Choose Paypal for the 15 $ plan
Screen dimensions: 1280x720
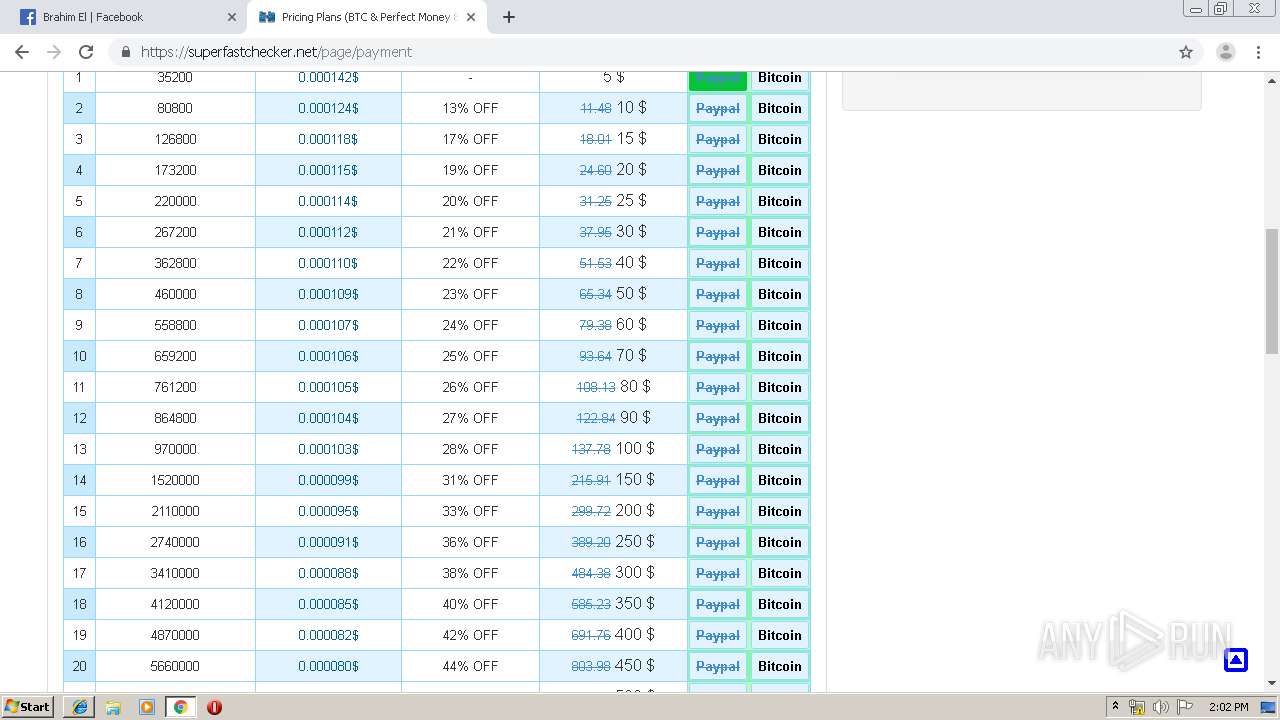(718, 139)
